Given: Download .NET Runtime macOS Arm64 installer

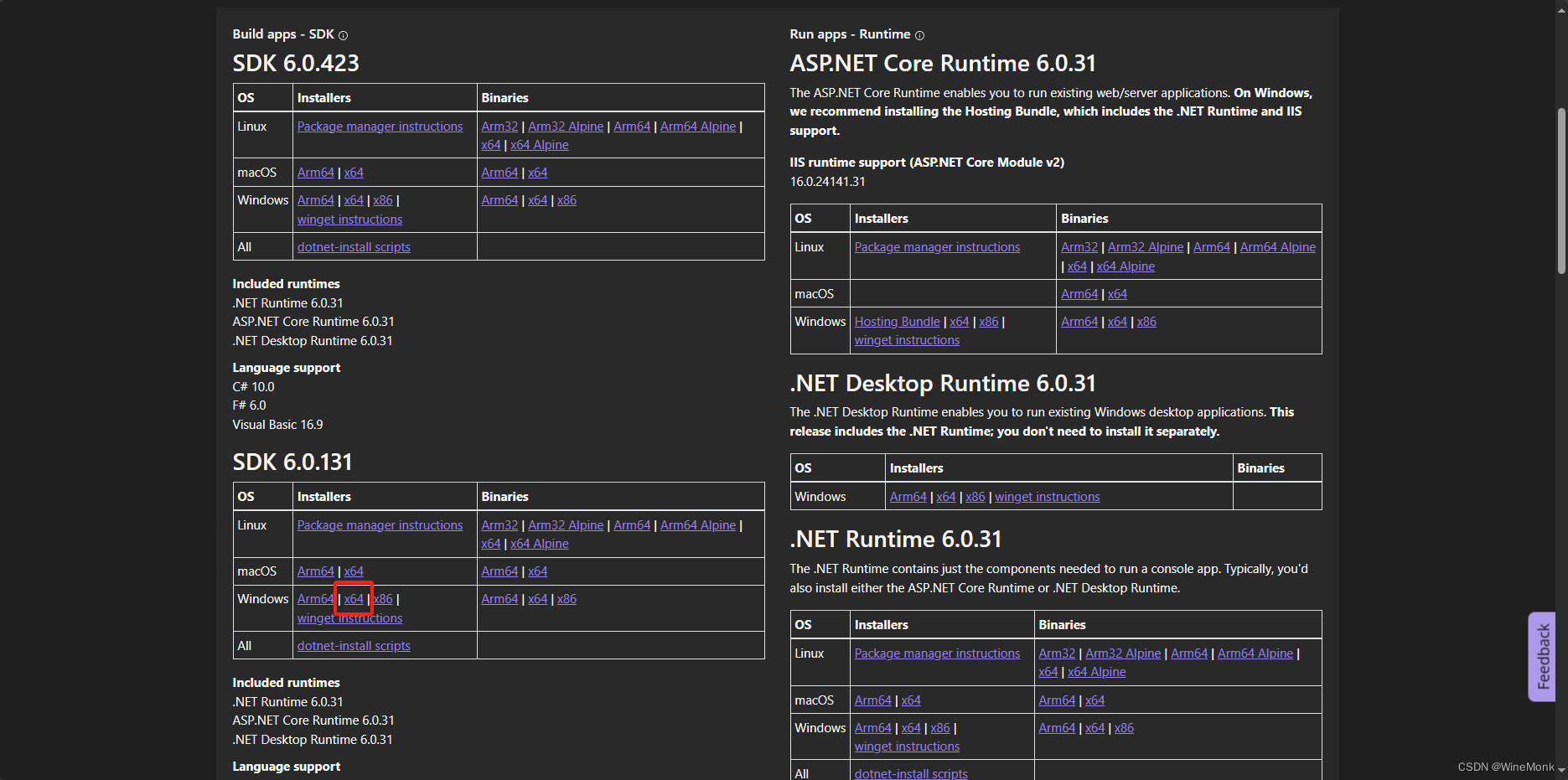Looking at the screenshot, I should click(873, 700).
